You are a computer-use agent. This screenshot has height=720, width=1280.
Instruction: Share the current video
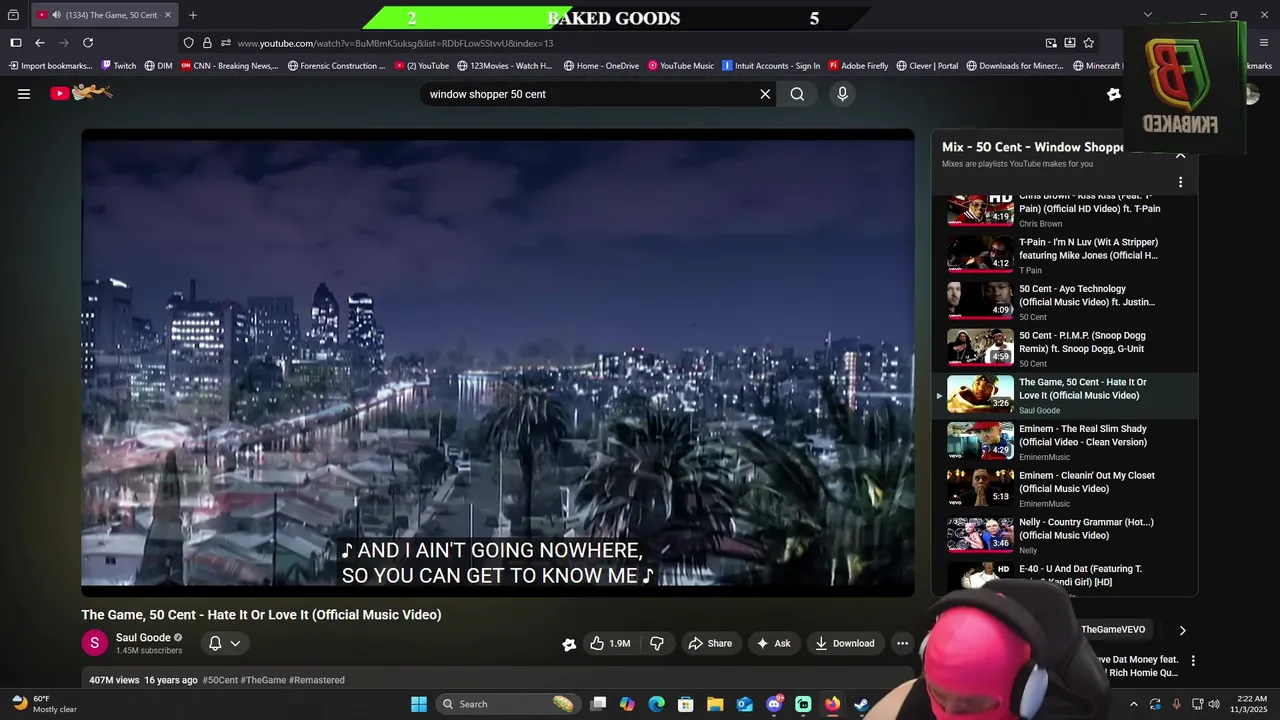[x=710, y=643]
